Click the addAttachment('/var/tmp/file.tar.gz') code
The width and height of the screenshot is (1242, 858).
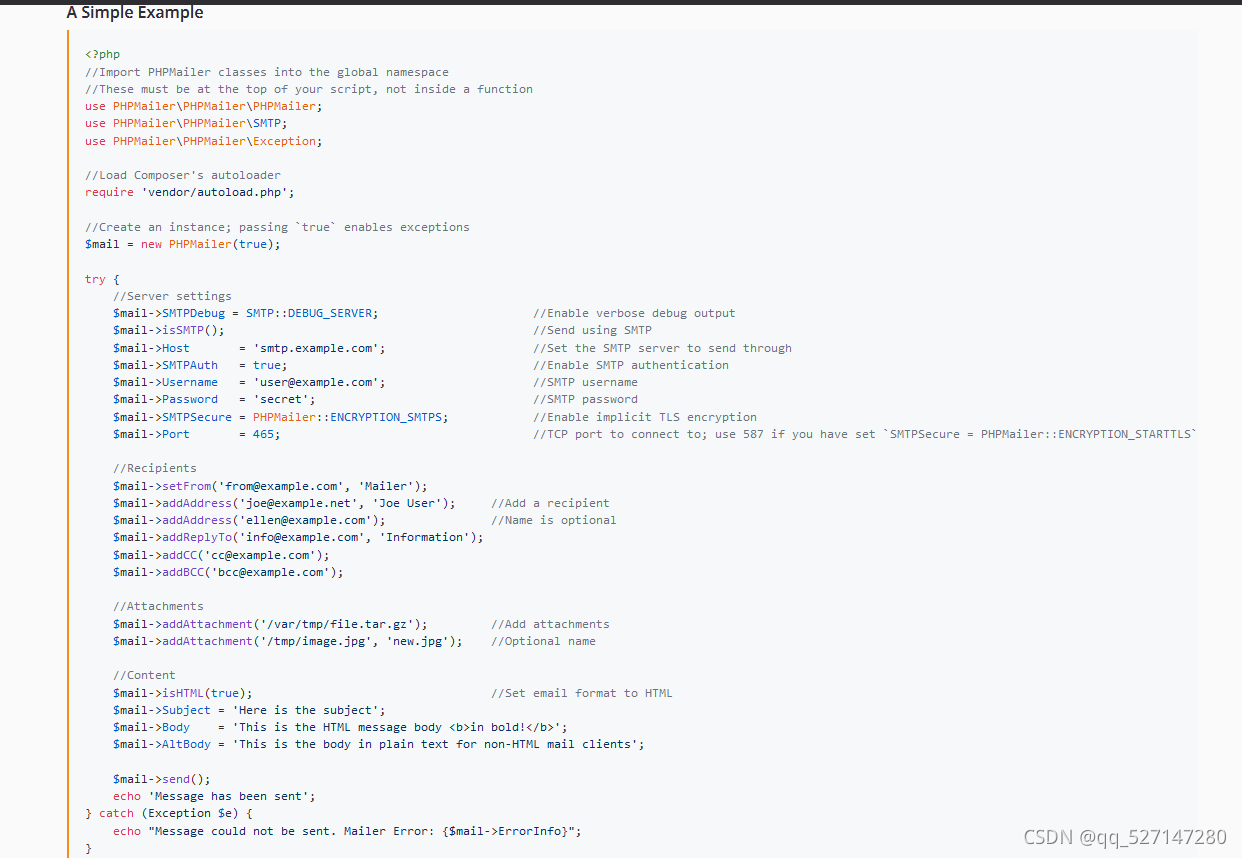270,624
